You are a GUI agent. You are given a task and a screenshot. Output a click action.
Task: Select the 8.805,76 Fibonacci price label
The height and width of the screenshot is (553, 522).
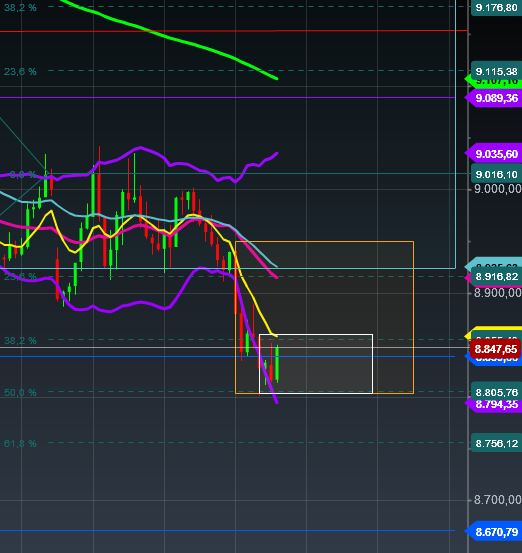[496, 392]
